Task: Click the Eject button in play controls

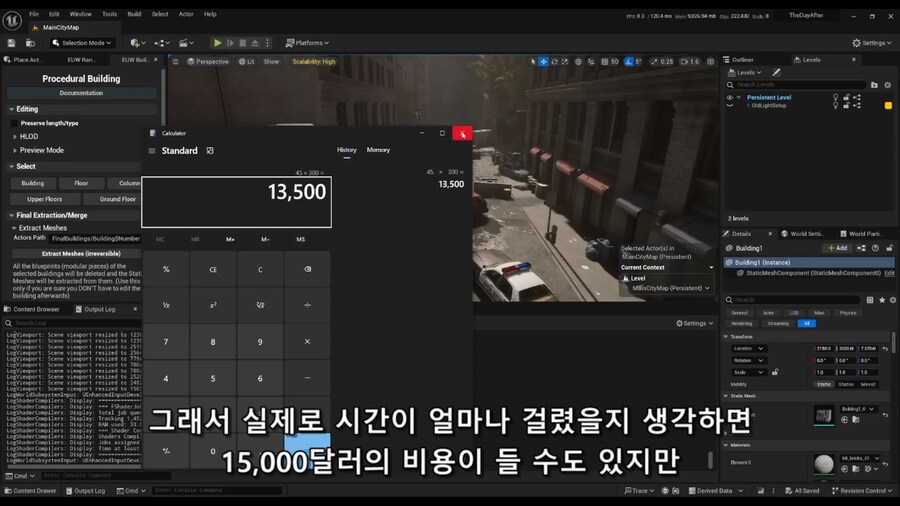Action: pyautogui.click(x=255, y=43)
